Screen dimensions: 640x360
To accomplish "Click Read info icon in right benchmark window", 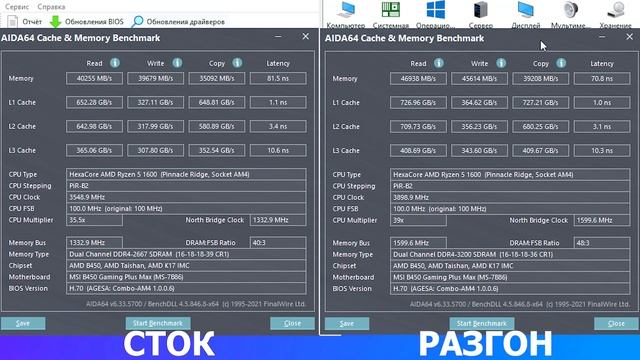I will (439, 63).
